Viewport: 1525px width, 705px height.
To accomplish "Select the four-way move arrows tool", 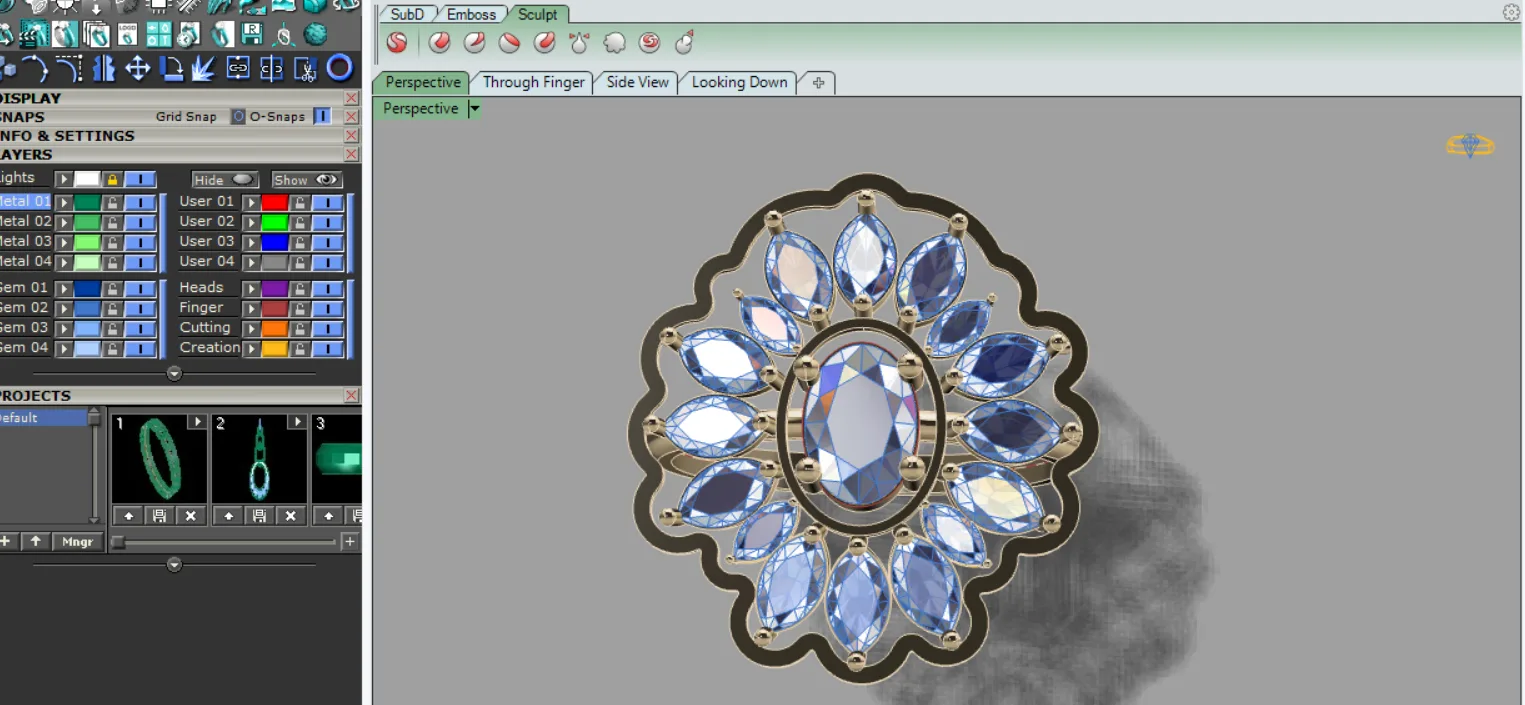I will 137,68.
